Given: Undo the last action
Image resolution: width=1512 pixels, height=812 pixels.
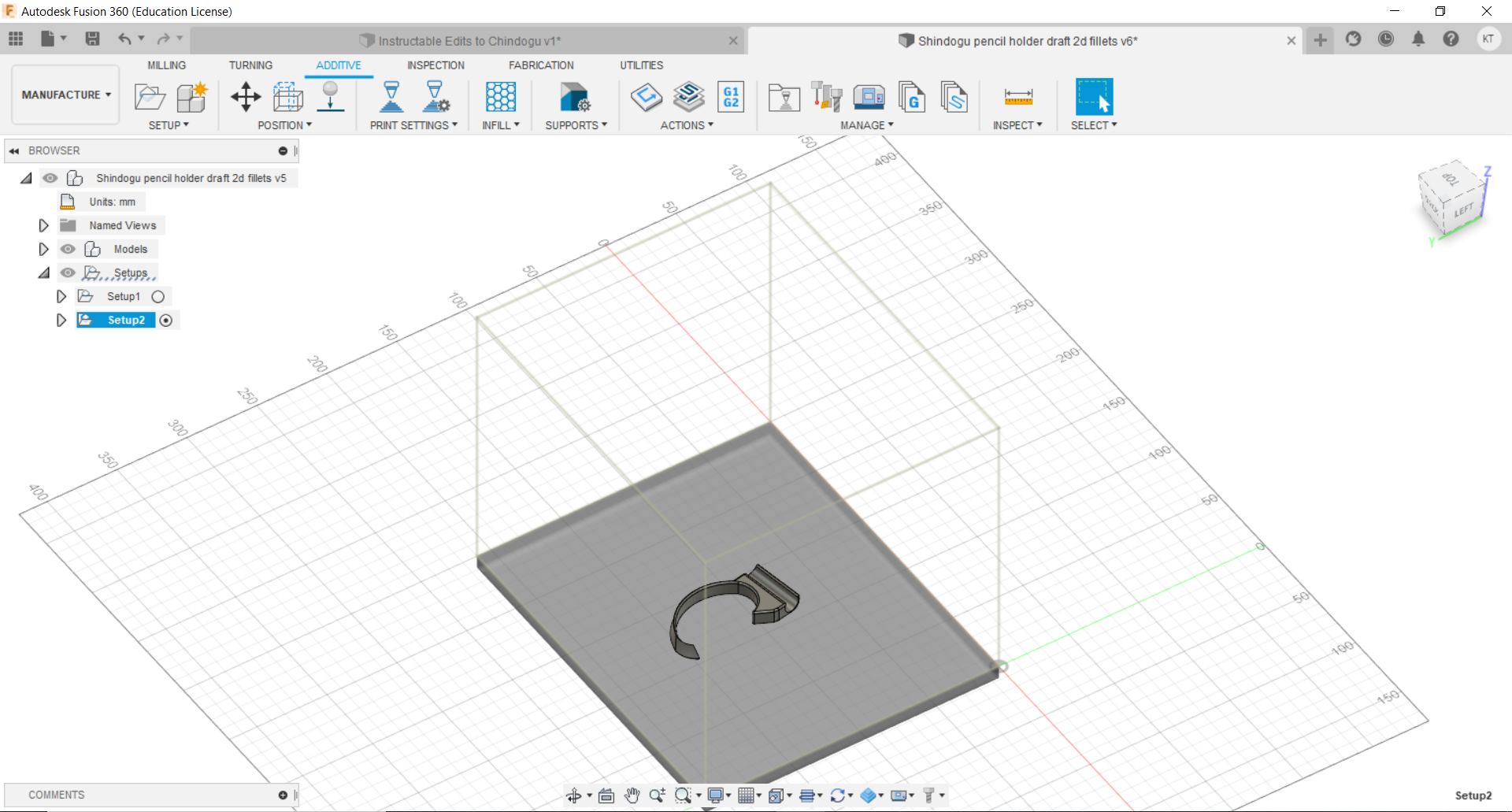Looking at the screenshot, I should pos(124,39).
